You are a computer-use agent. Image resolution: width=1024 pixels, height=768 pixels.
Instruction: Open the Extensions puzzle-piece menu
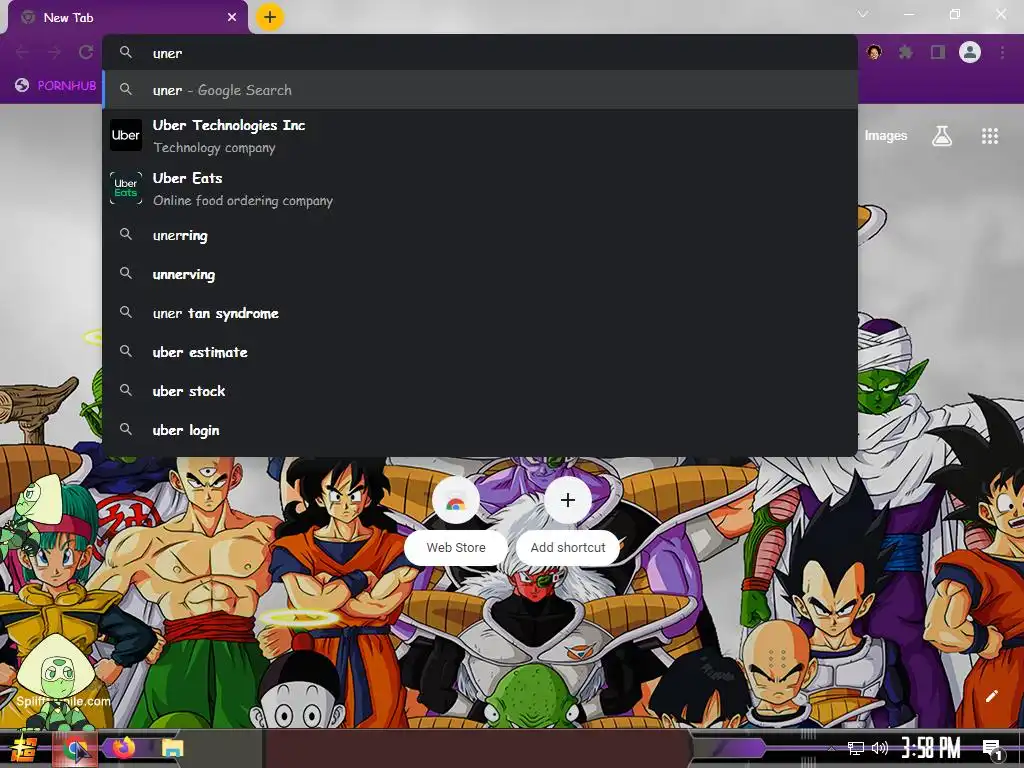click(906, 52)
